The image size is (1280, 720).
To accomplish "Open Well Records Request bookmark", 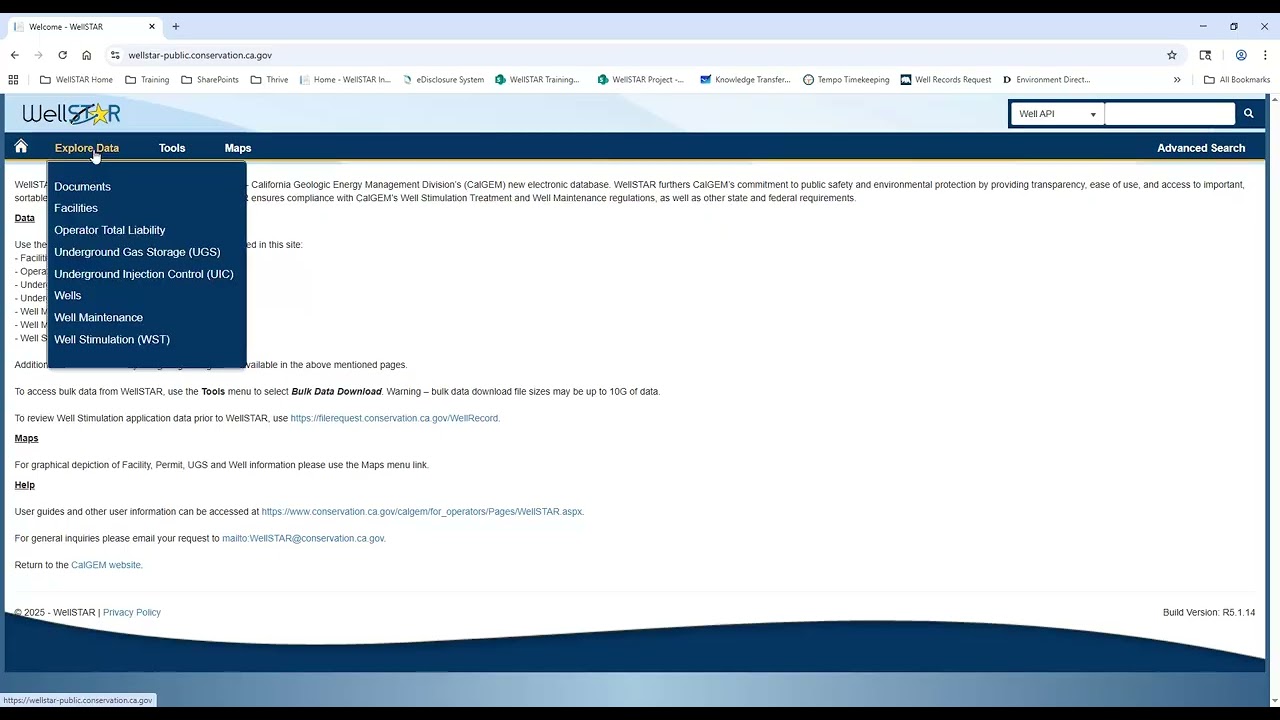I will coord(946,80).
